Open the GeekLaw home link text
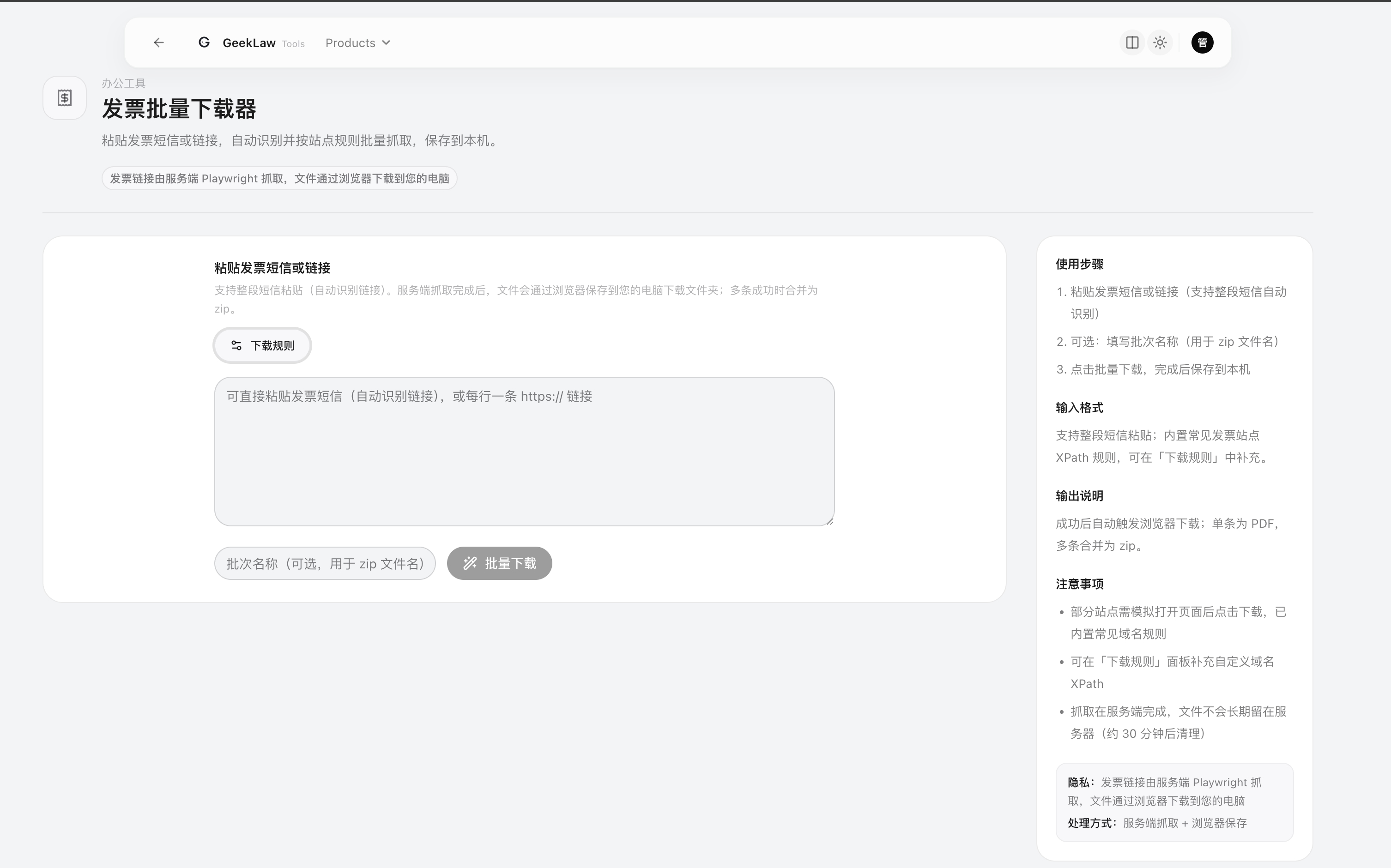 click(x=249, y=43)
